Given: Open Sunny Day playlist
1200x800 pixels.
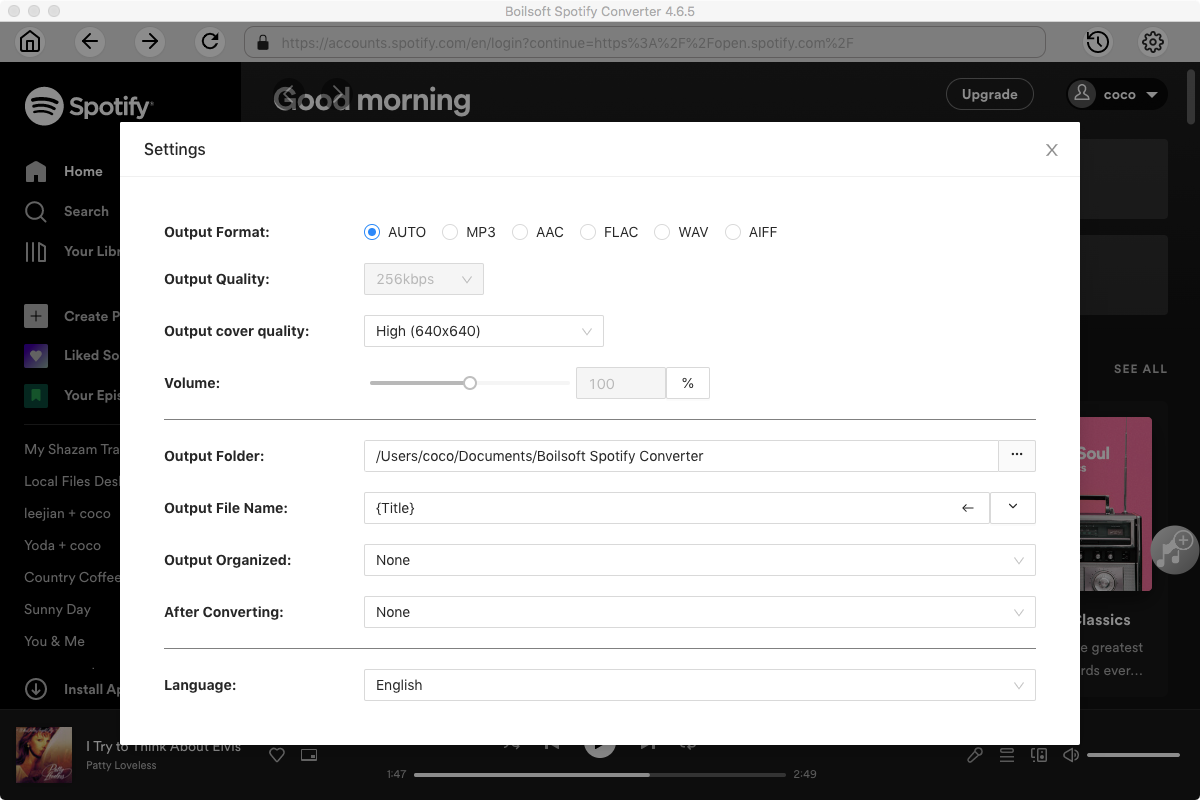Looking at the screenshot, I should click(57, 609).
